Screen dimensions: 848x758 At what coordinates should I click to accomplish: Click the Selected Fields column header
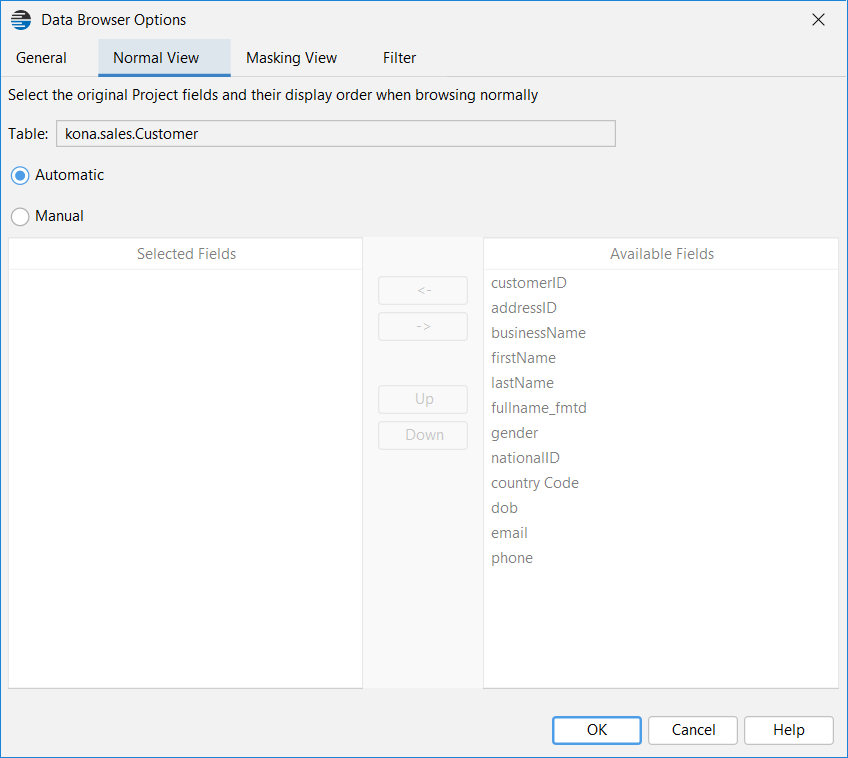click(x=186, y=254)
